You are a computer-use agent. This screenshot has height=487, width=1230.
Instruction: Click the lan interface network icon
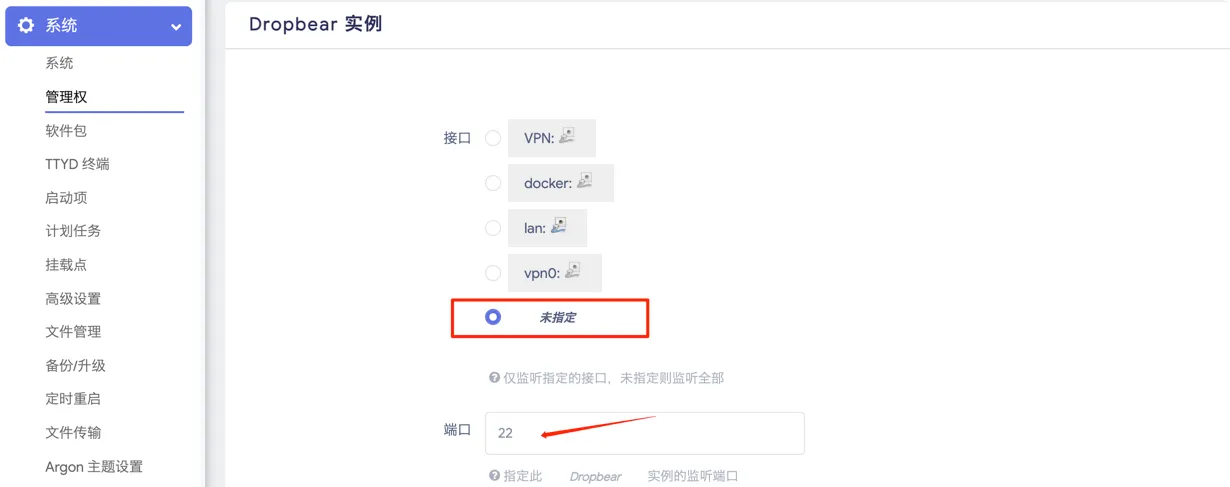[x=559, y=227]
